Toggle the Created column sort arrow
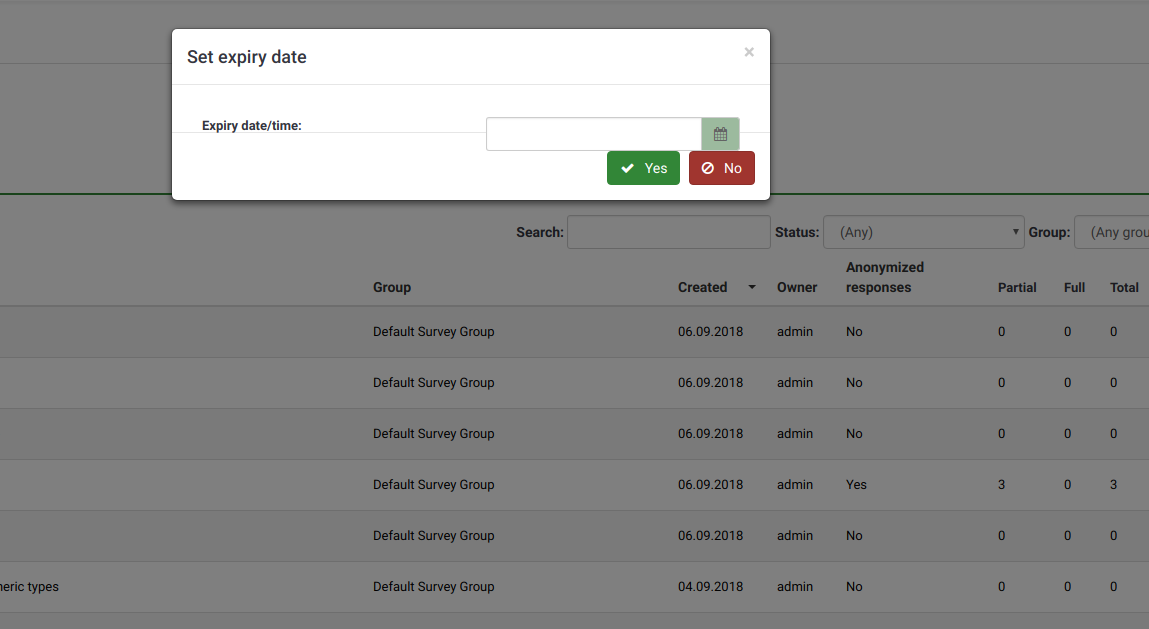 pyautogui.click(x=752, y=288)
